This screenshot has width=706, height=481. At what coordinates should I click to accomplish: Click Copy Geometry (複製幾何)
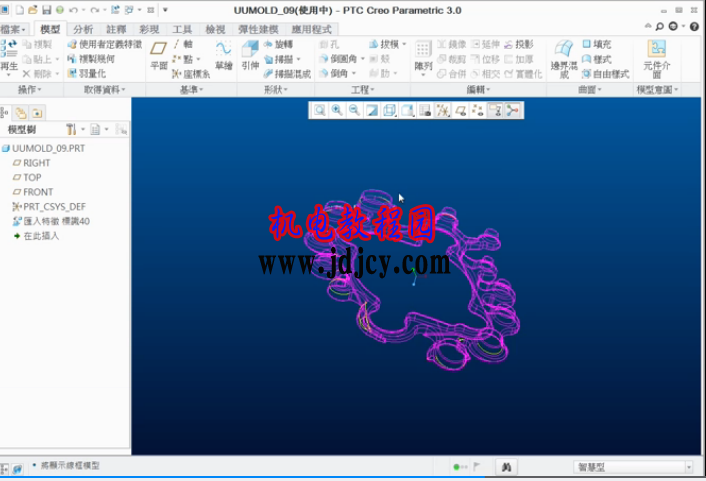pyautogui.click(x=91, y=59)
